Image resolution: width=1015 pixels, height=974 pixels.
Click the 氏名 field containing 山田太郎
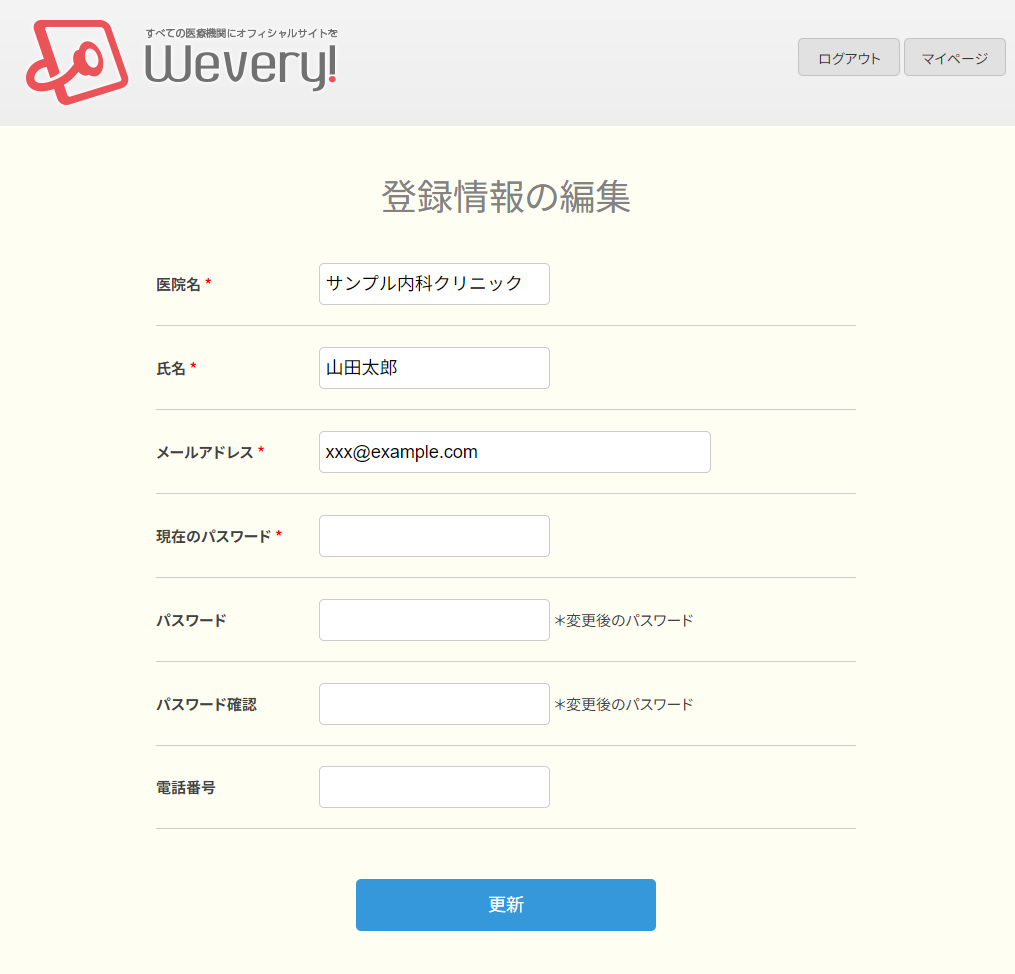tap(434, 368)
